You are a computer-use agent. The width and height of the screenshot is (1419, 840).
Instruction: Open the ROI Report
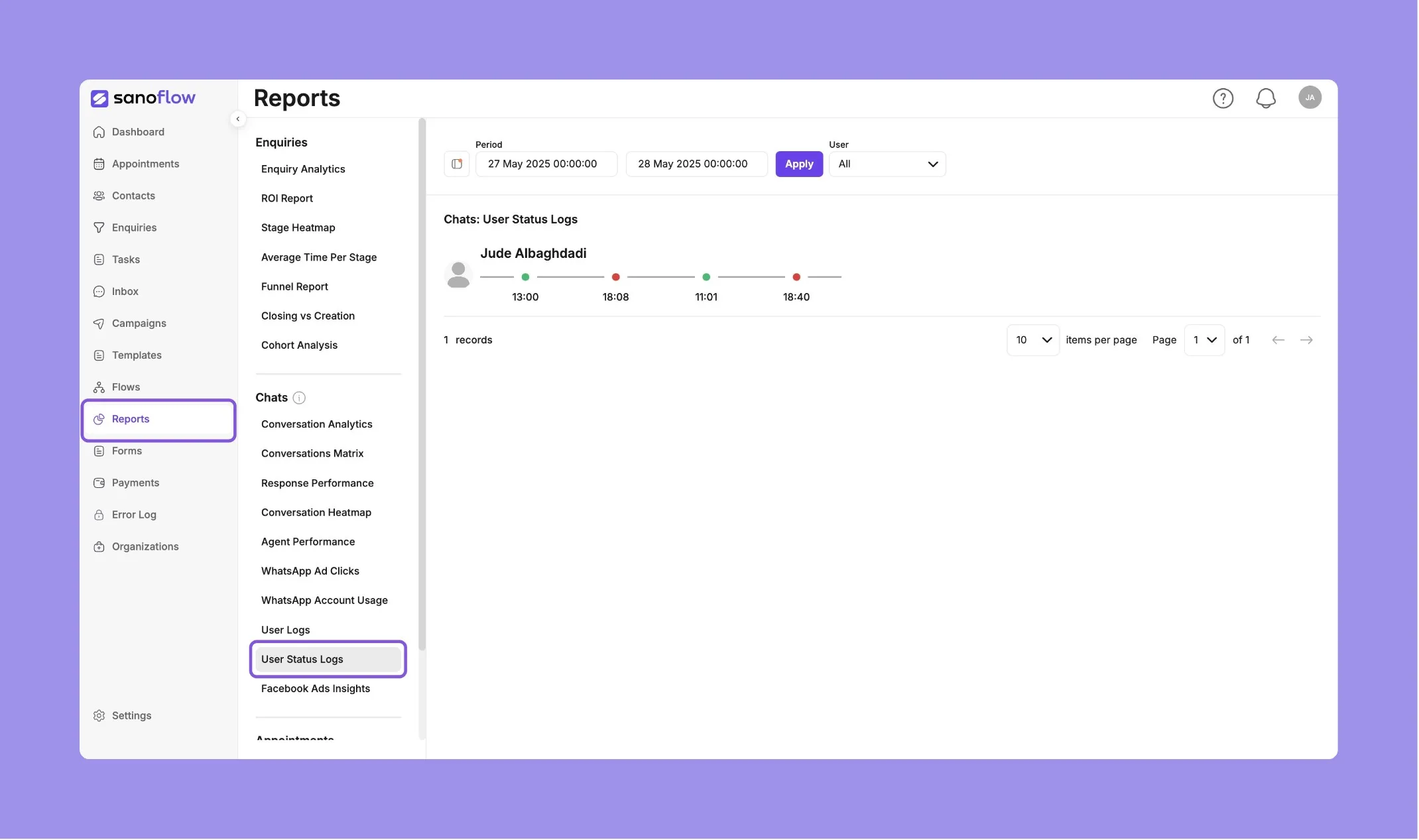(287, 198)
